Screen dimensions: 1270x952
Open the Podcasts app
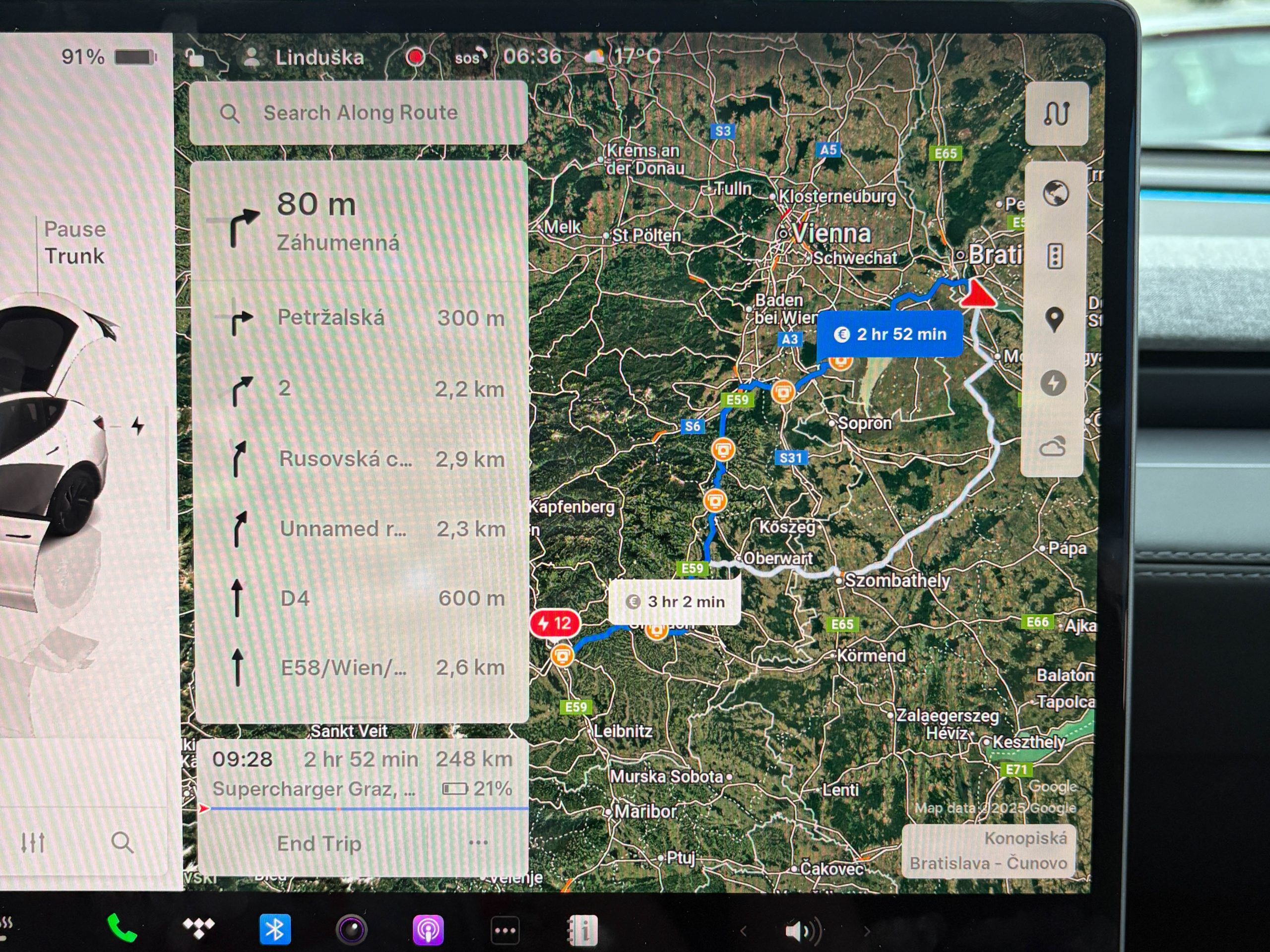(x=428, y=930)
